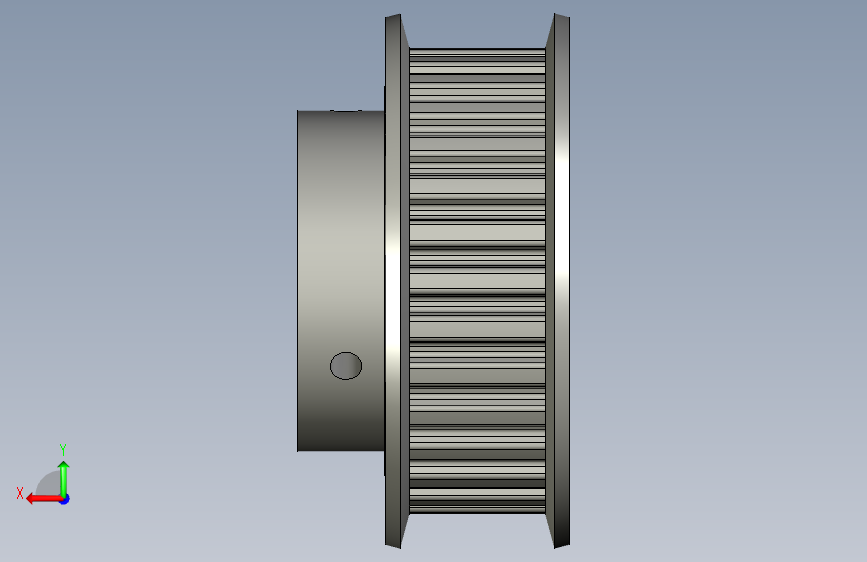
Task: Click the green Y axis arrow
Action: (x=64, y=478)
